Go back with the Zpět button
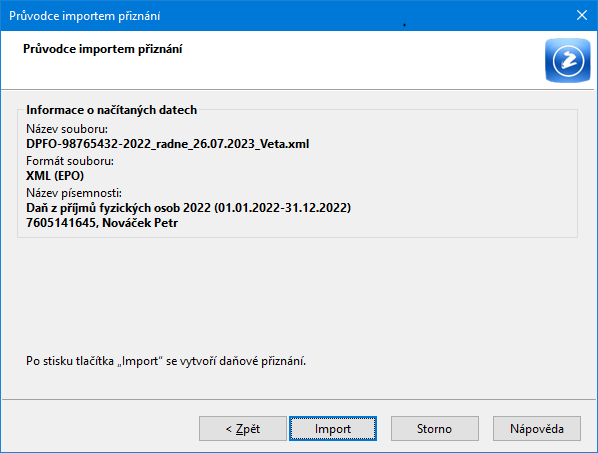 pos(243,429)
